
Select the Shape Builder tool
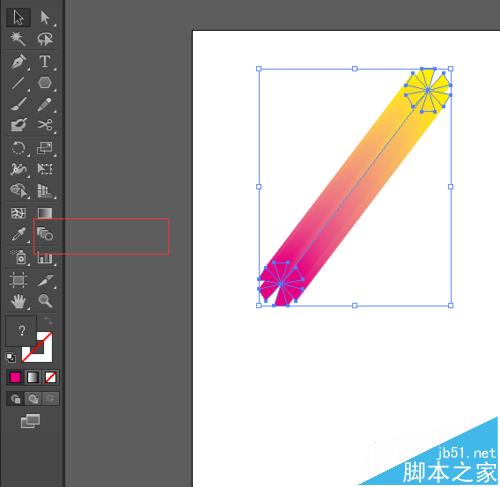pyautogui.click(x=18, y=190)
